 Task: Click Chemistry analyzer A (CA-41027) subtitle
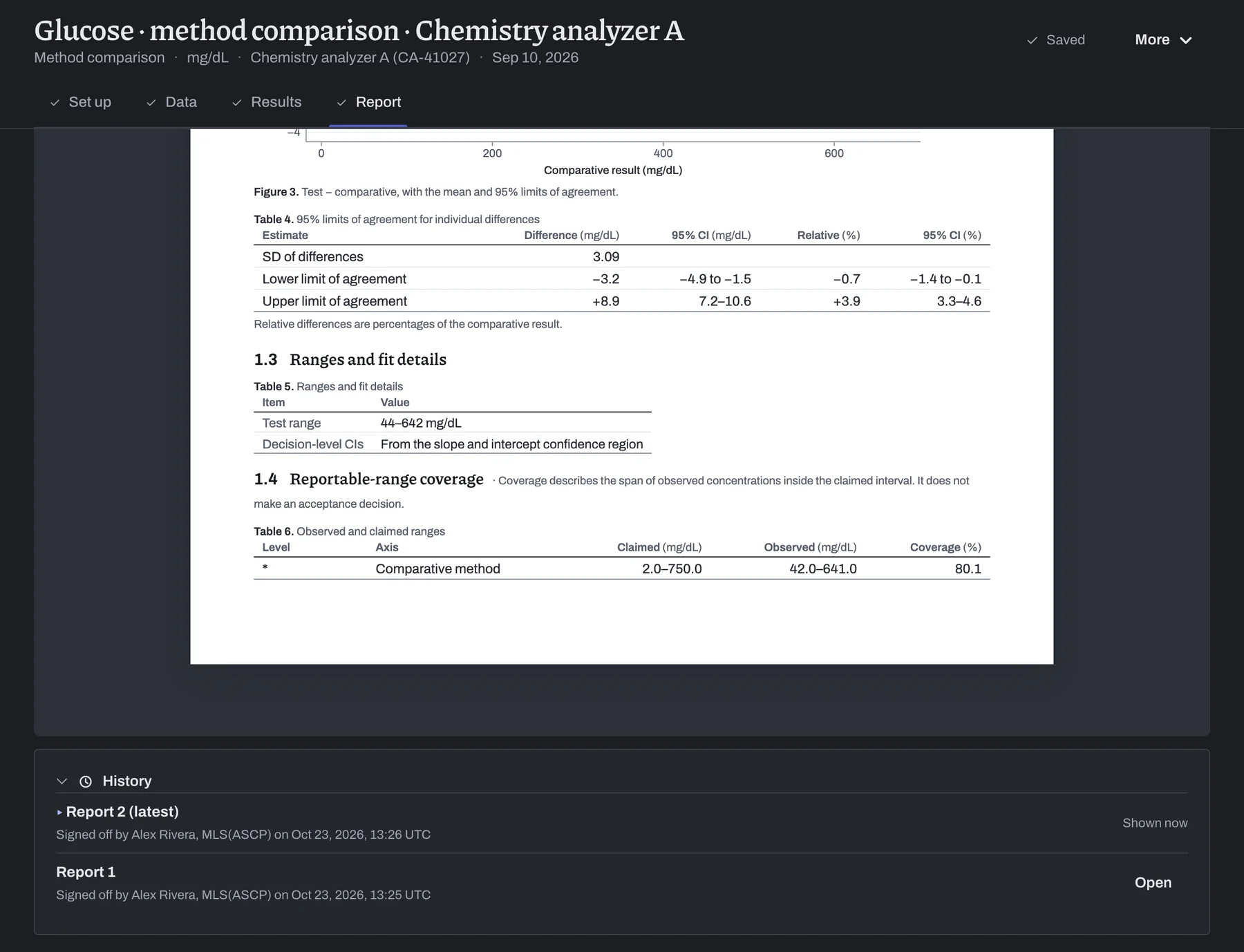(360, 57)
